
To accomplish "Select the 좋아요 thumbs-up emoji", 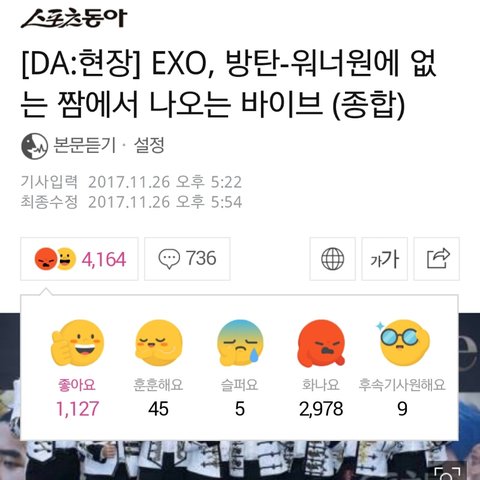I will pos(77,343).
